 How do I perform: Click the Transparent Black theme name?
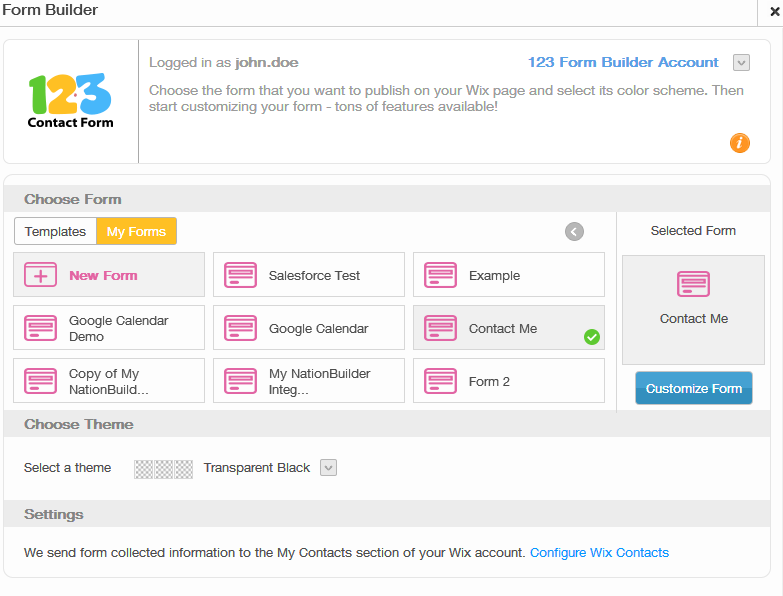[x=257, y=468]
